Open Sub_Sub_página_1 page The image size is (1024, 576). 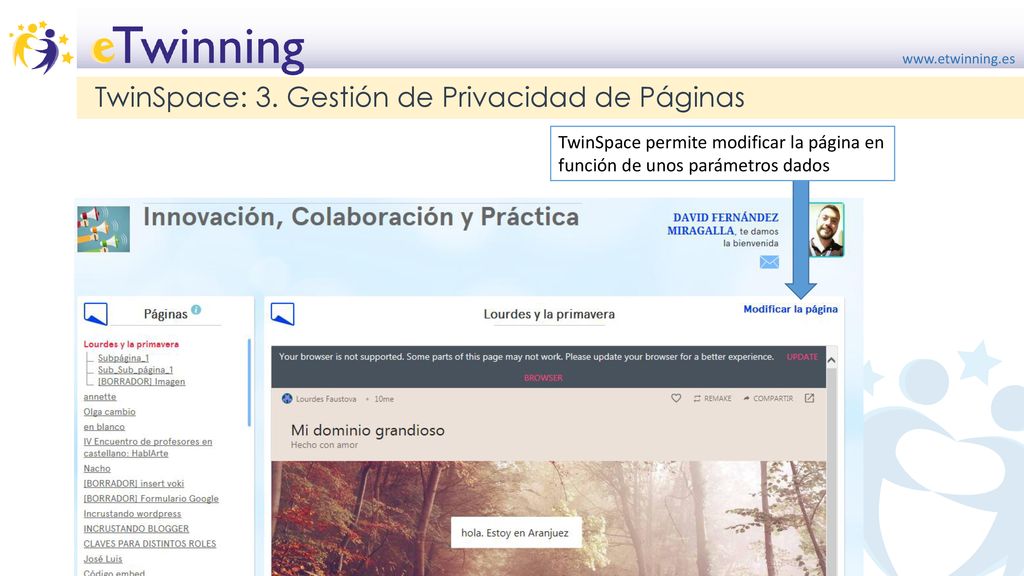[135, 370]
